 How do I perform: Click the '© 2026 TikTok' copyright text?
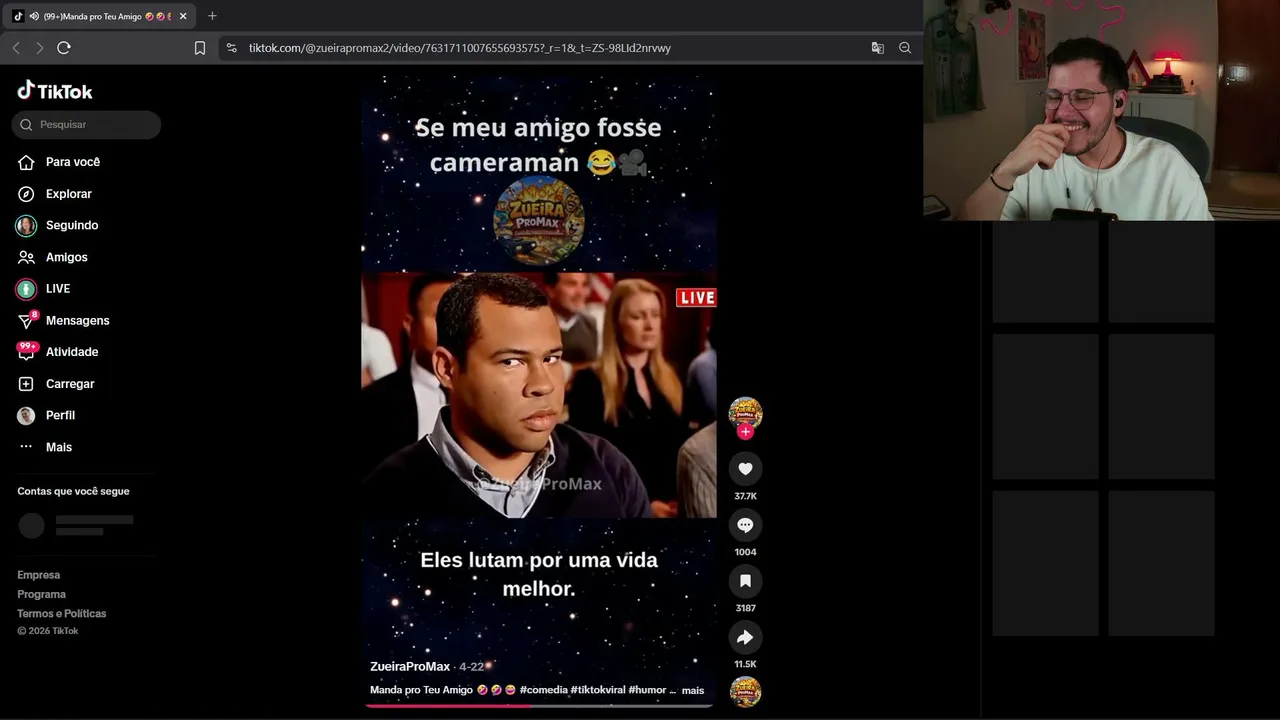[47, 631]
